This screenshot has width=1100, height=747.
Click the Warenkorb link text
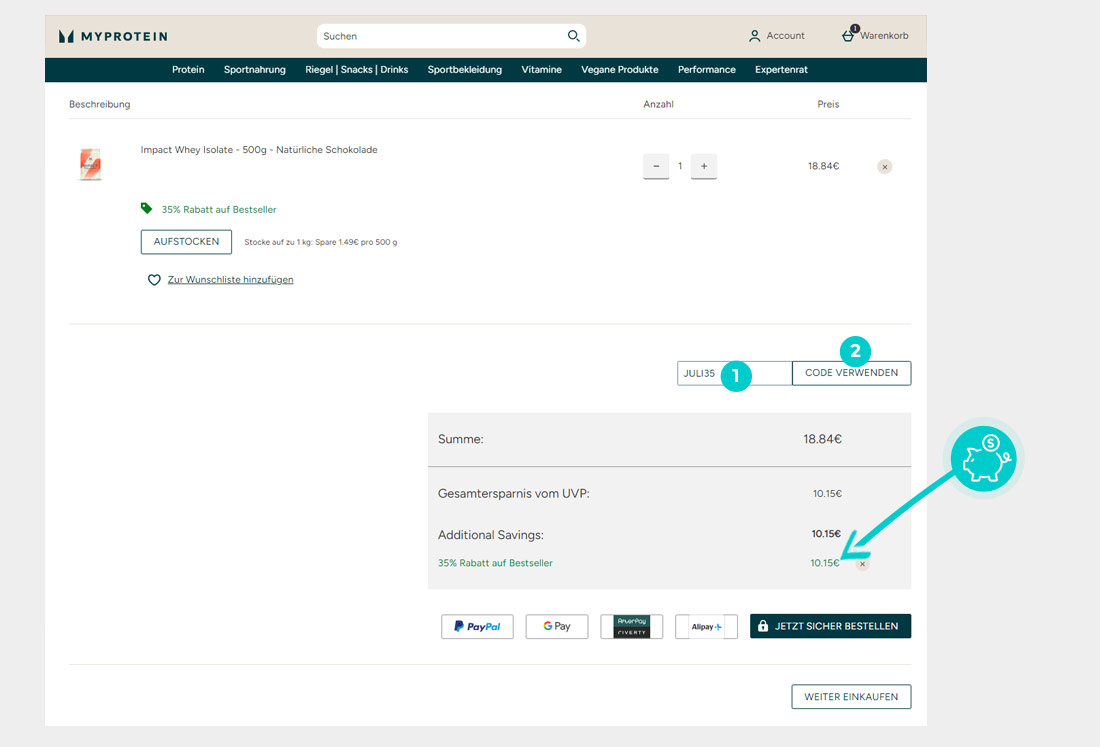(884, 36)
